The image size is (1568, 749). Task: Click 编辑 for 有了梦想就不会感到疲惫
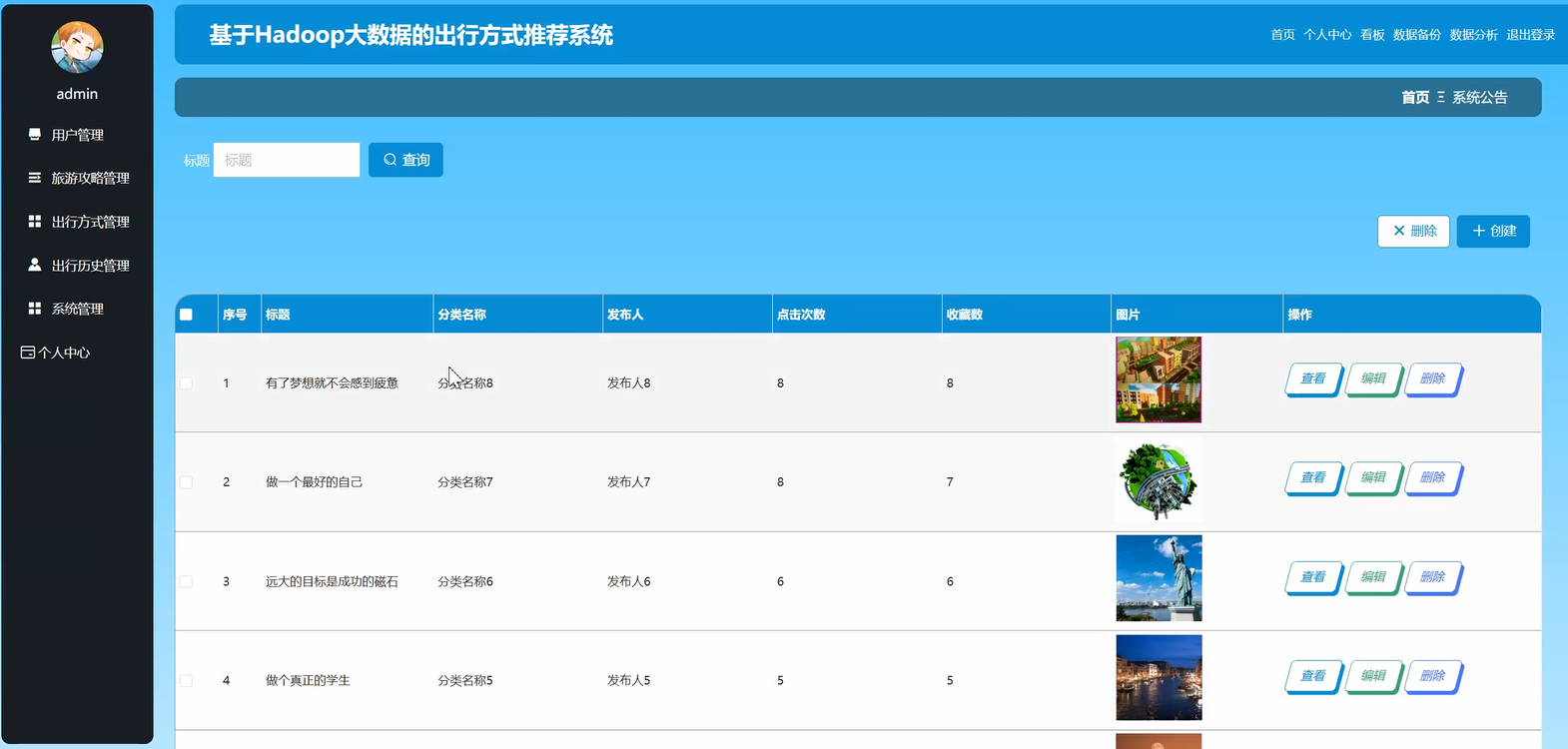click(x=1373, y=379)
